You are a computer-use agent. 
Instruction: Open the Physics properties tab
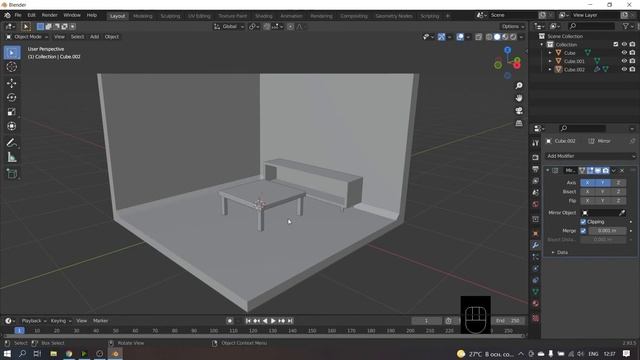pyautogui.click(x=536, y=269)
